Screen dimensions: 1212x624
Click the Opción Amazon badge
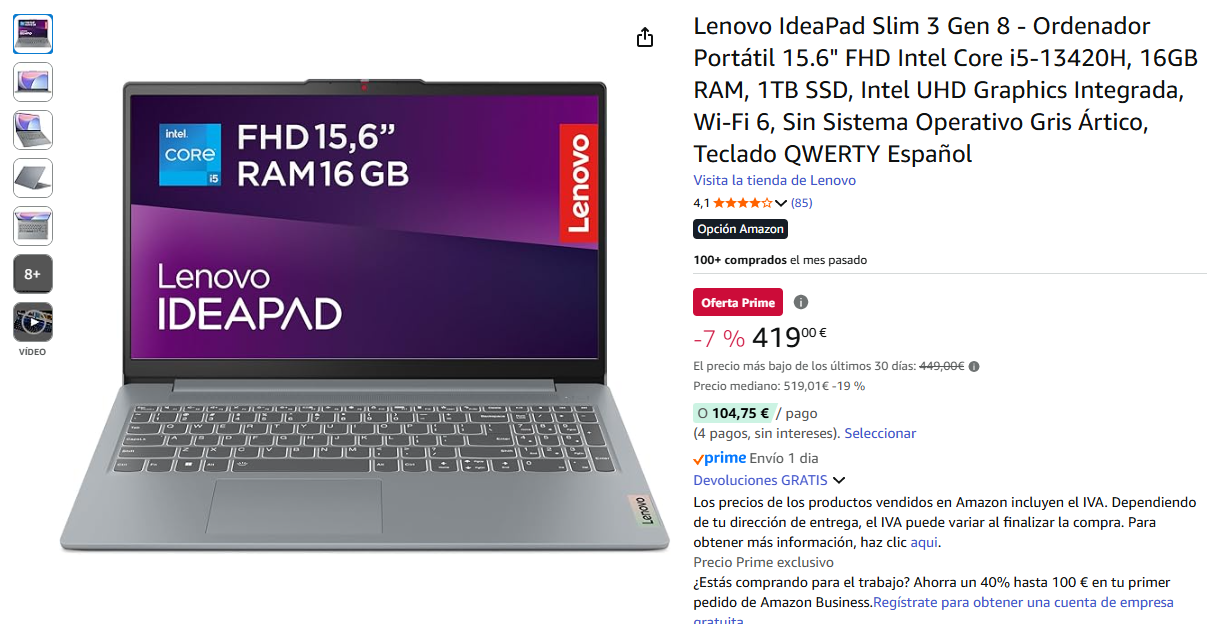741,229
